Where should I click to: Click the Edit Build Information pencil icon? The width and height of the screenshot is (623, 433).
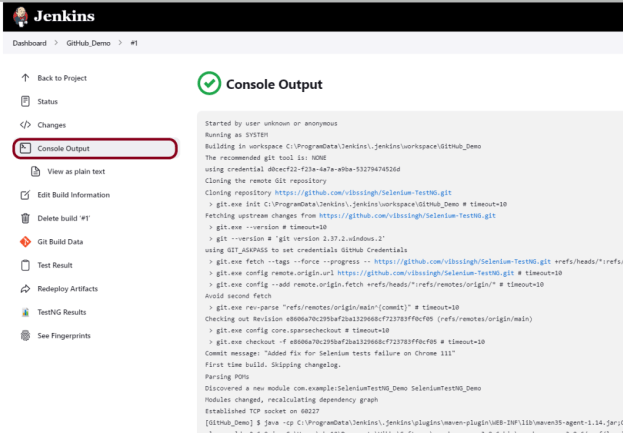pos(25,194)
